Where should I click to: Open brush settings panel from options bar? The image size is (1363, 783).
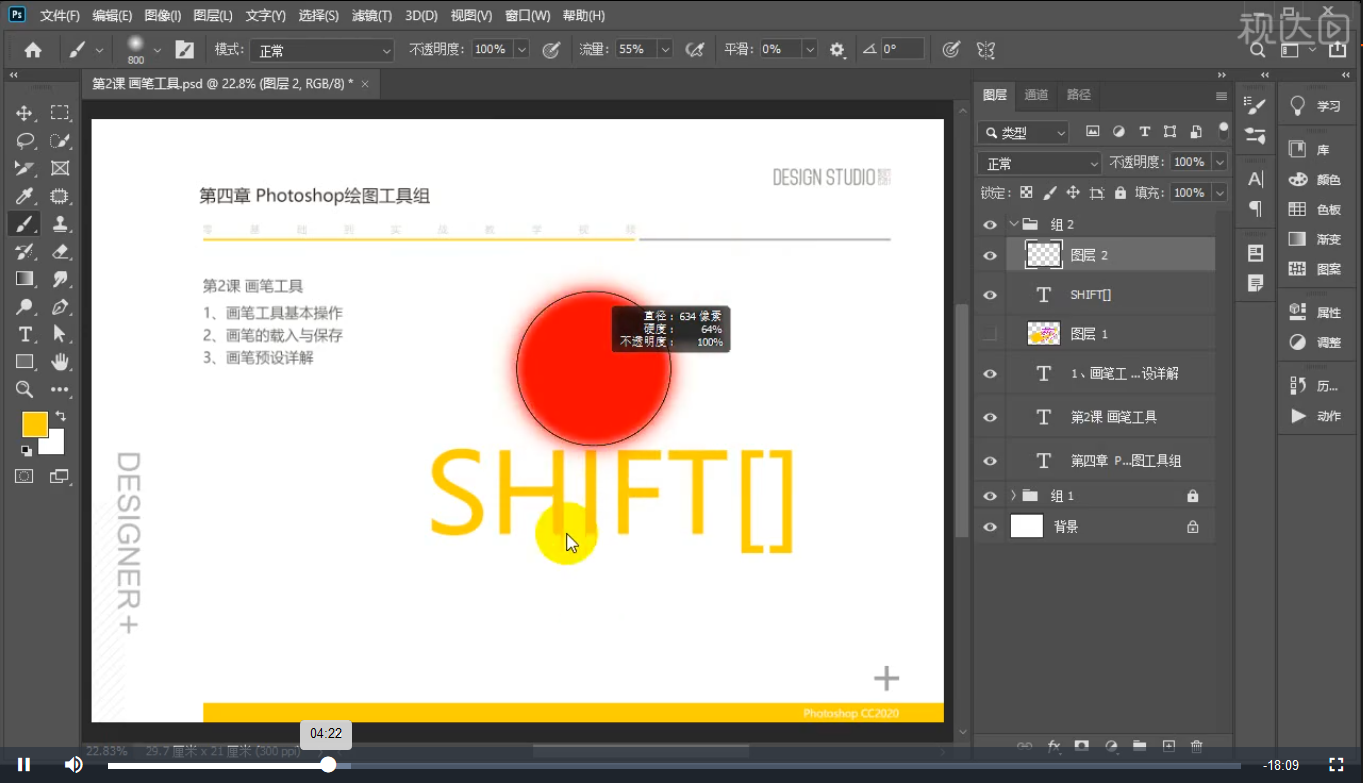tap(185, 49)
